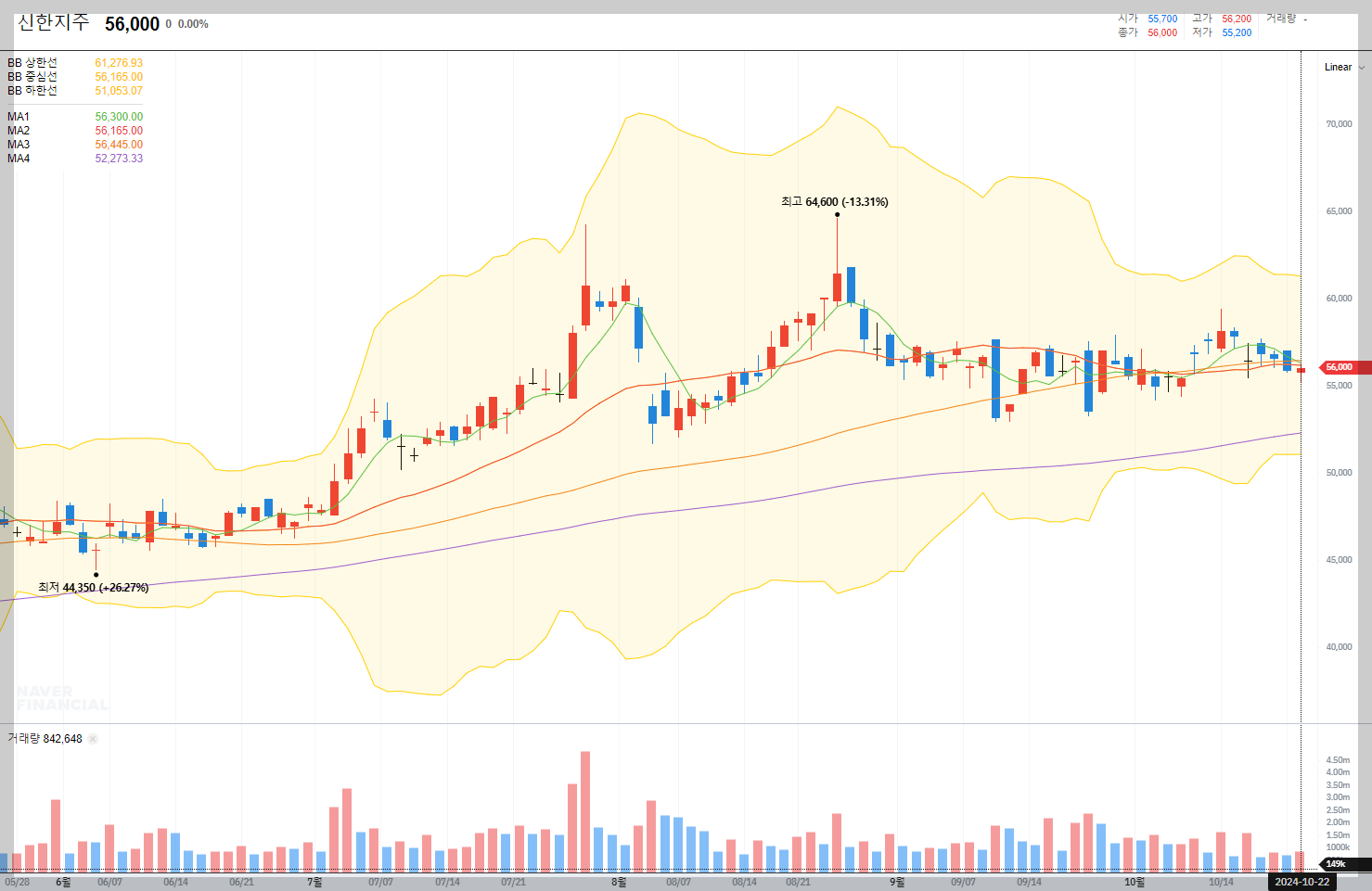The image size is (1372, 891).
Task: Click the 거래량 842,648 volume label
Action: [45, 739]
